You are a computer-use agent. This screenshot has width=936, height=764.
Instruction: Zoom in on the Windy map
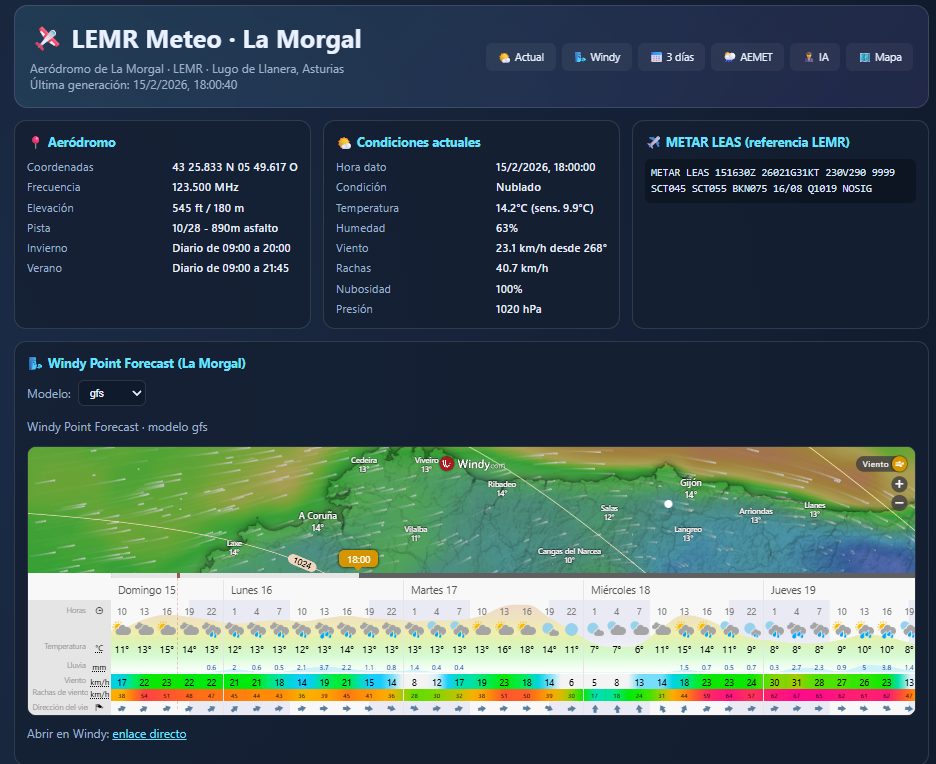(899, 484)
